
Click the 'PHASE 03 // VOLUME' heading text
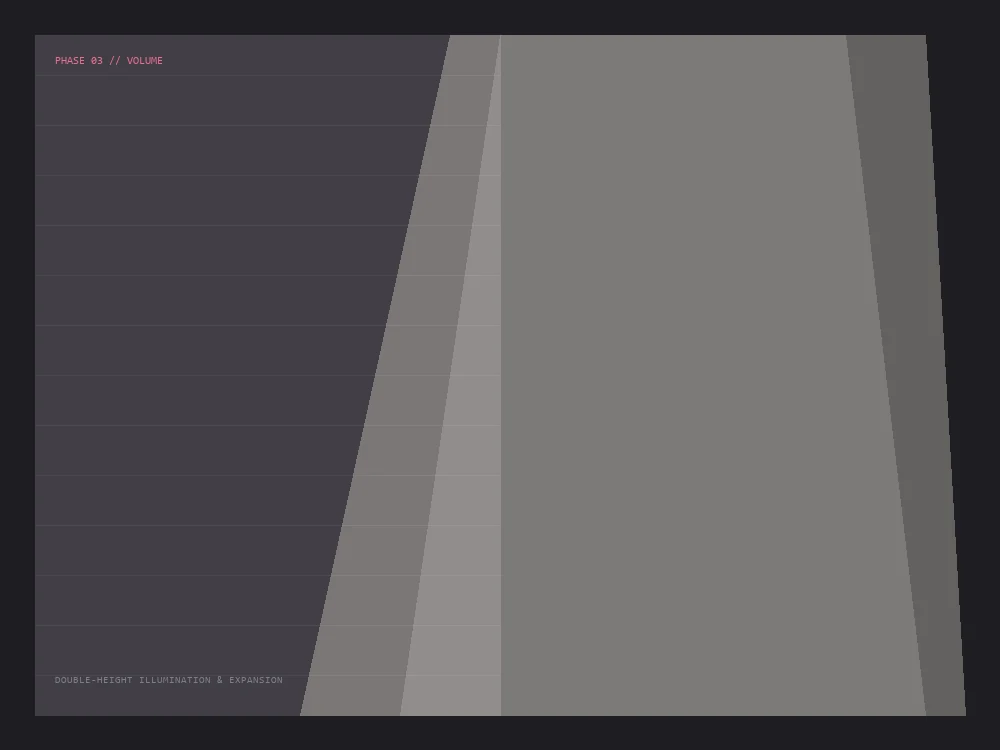pos(109,61)
